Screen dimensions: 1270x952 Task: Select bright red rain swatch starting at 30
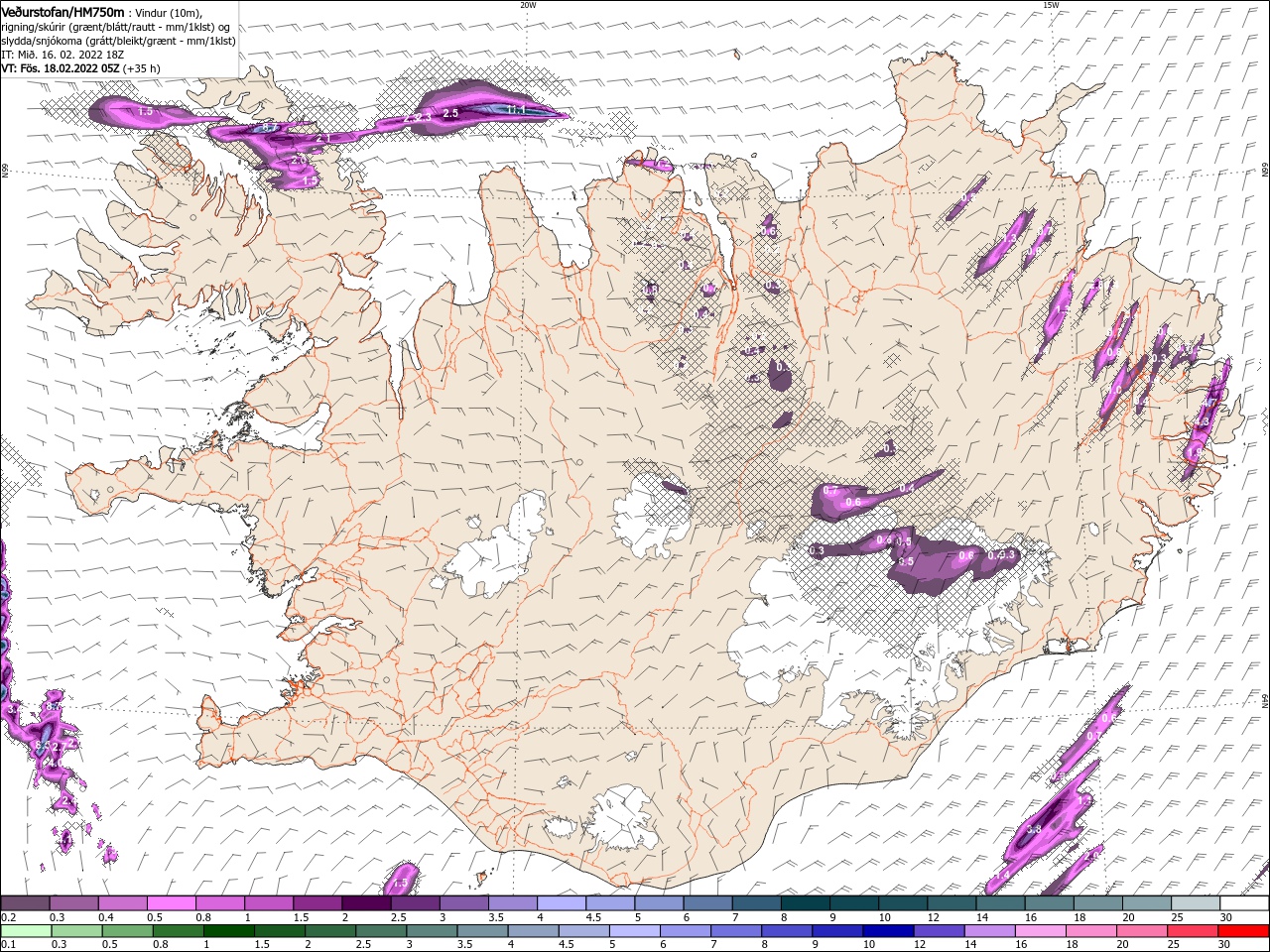(x=1242, y=931)
